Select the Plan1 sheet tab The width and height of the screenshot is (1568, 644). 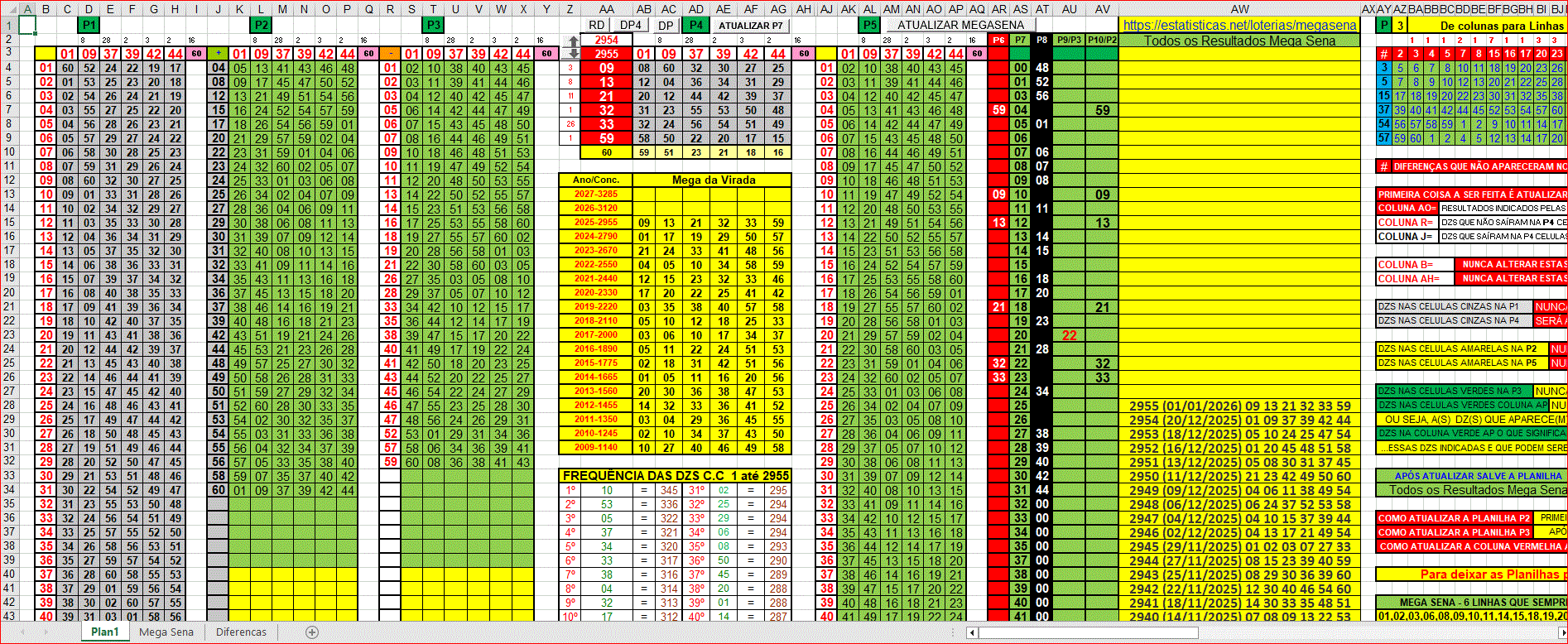pyautogui.click(x=105, y=632)
